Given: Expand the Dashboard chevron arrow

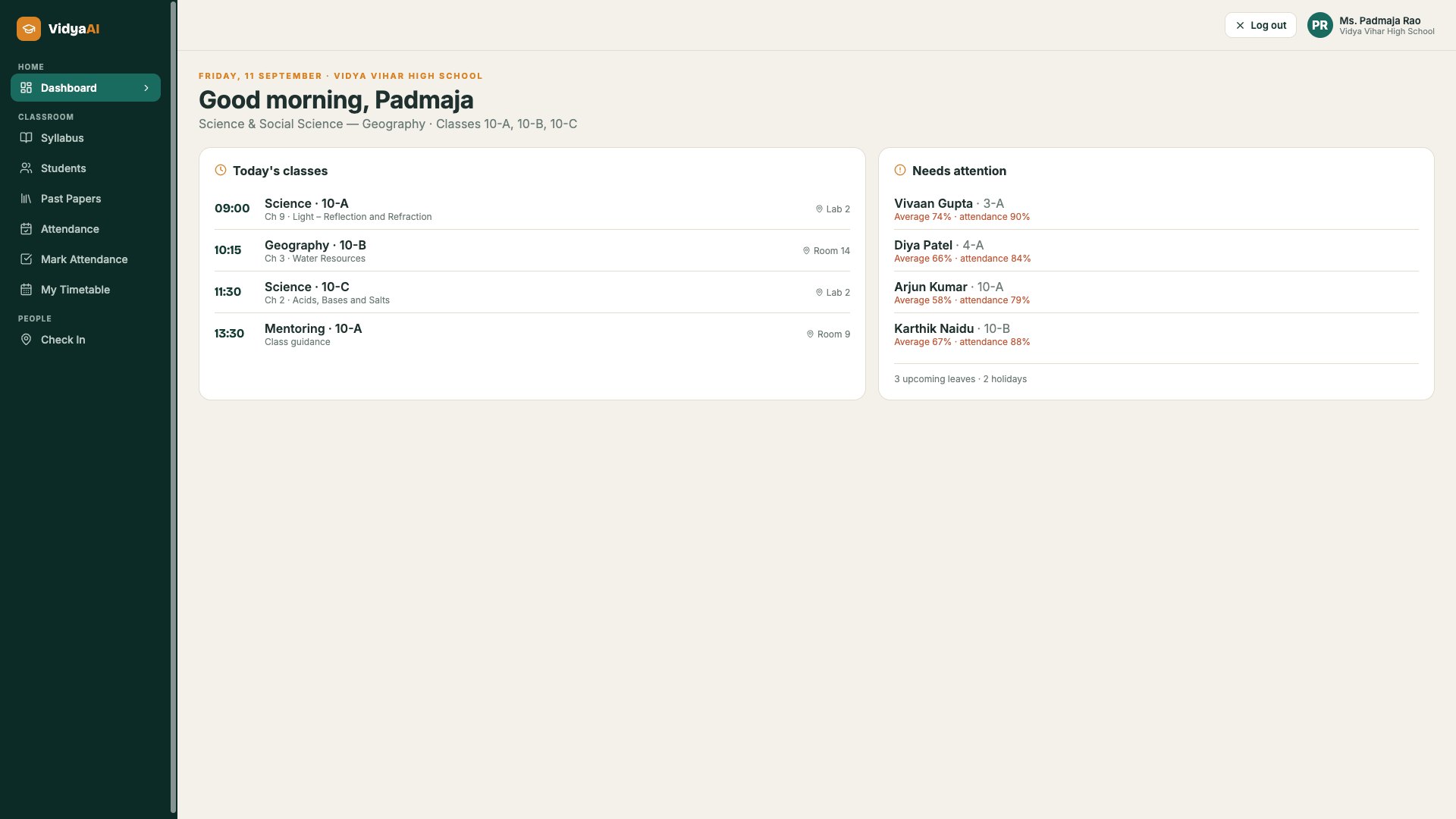Looking at the screenshot, I should [x=146, y=88].
